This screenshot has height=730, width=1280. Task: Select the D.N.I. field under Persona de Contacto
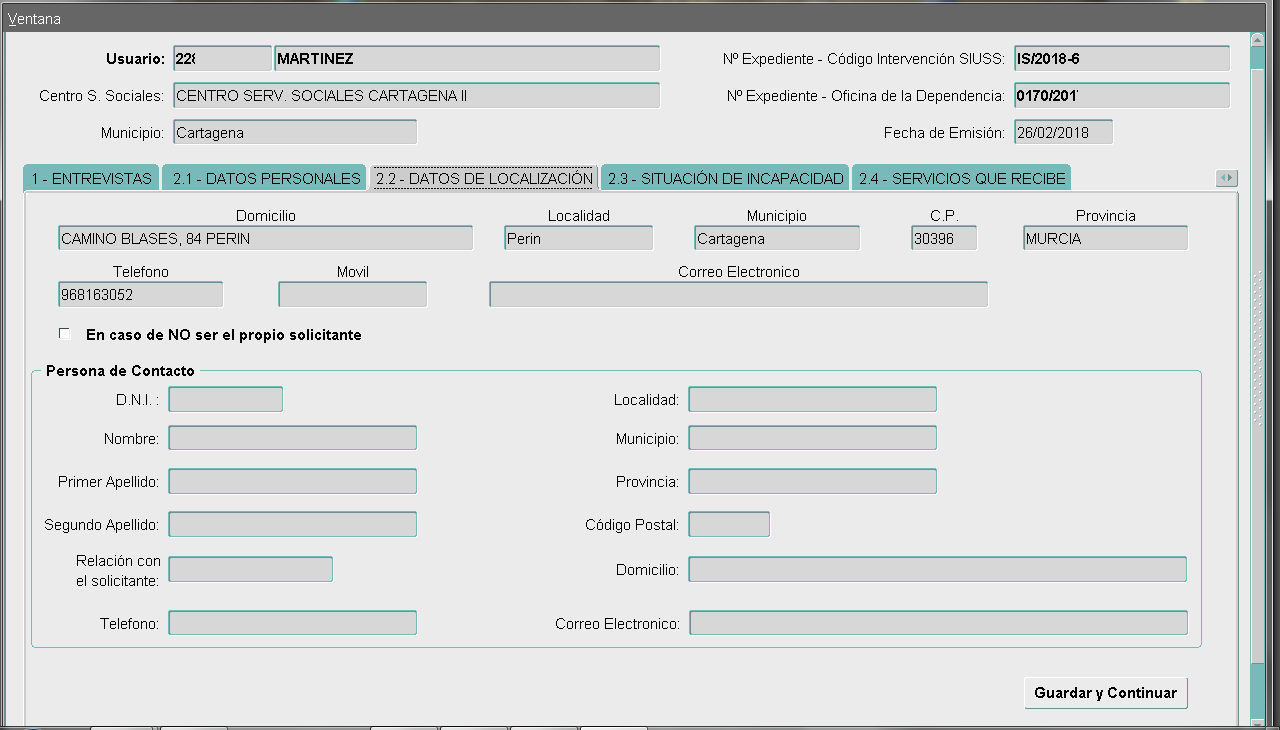(225, 400)
